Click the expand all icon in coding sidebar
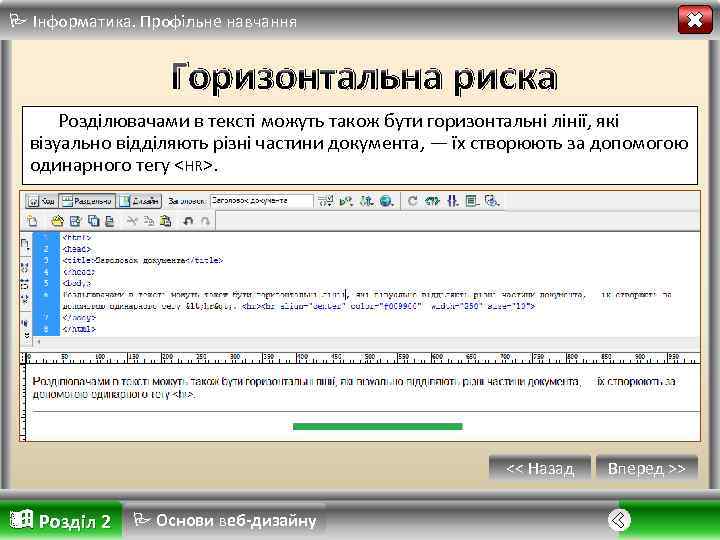720x540 pixels. [25, 300]
